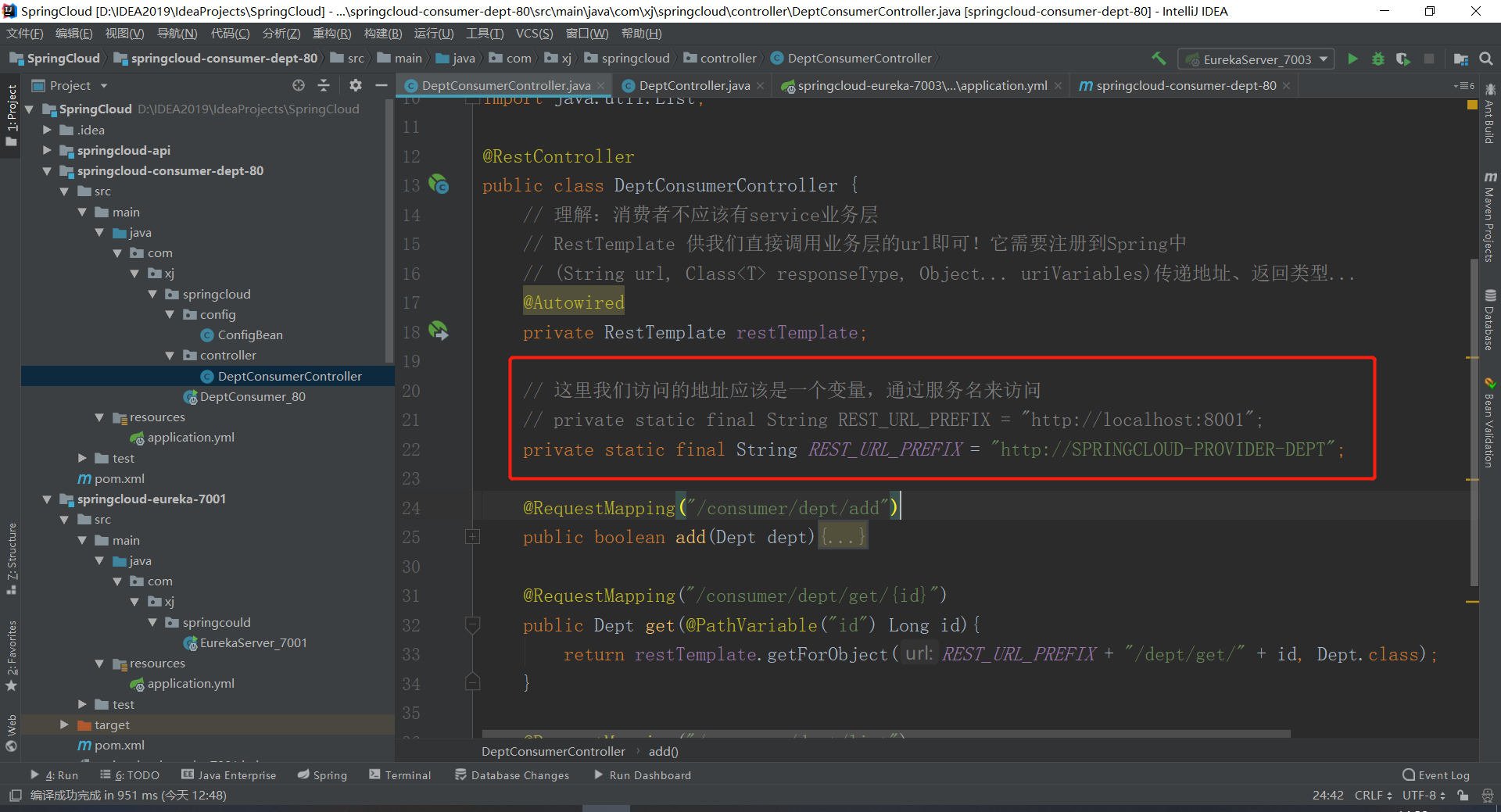Run the application with green play icon
Image resolution: width=1501 pixels, height=812 pixels.
point(1352,59)
